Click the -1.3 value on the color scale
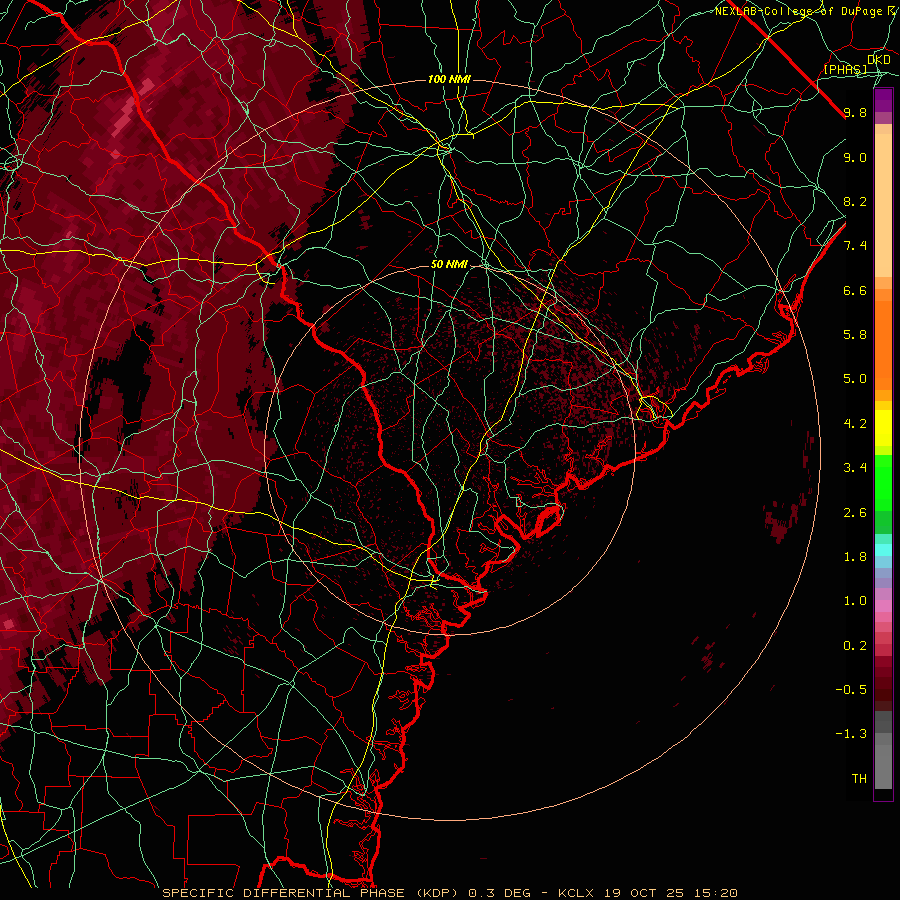900x900 pixels. click(x=851, y=734)
